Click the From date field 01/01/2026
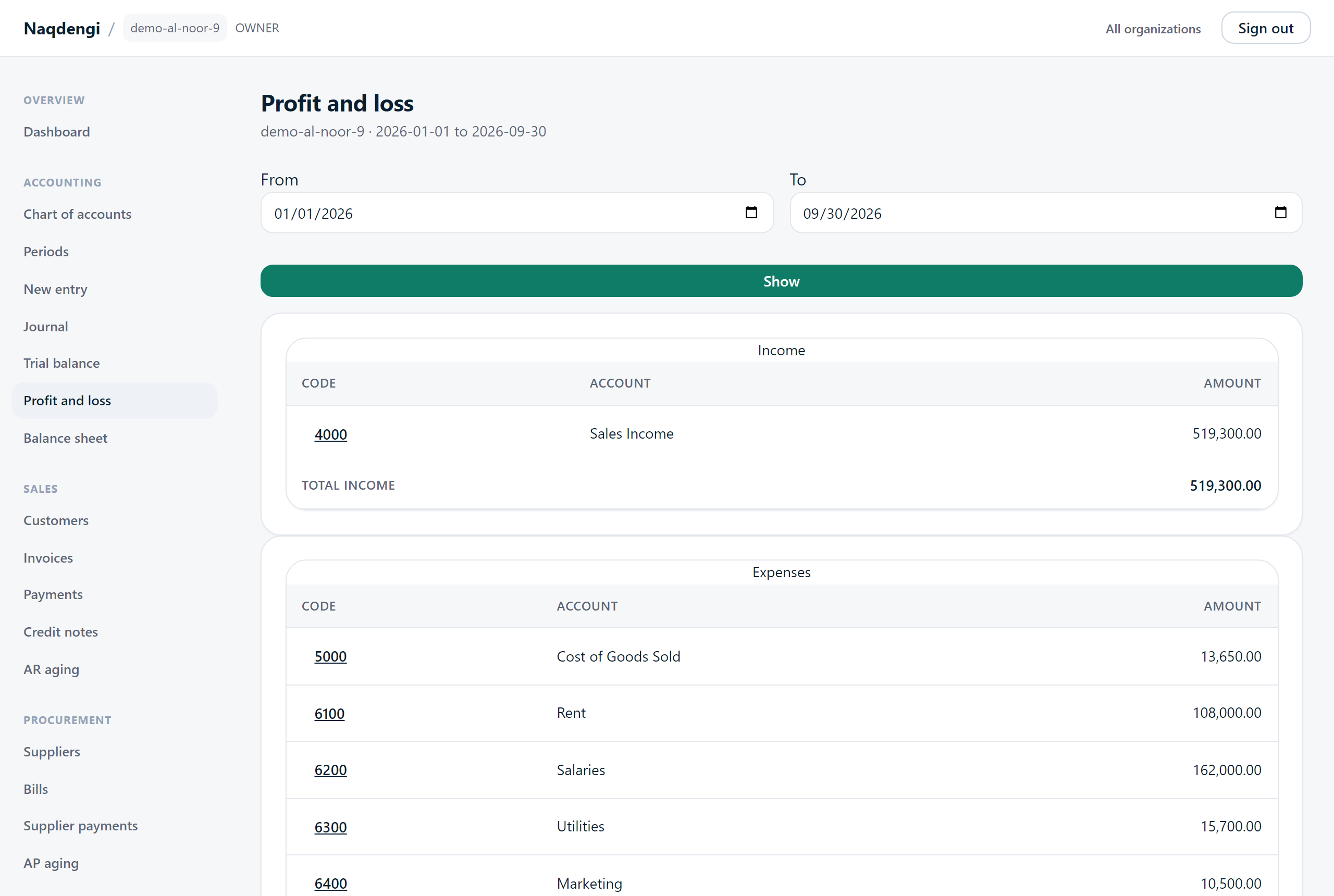The height and width of the screenshot is (896, 1334). tap(517, 213)
